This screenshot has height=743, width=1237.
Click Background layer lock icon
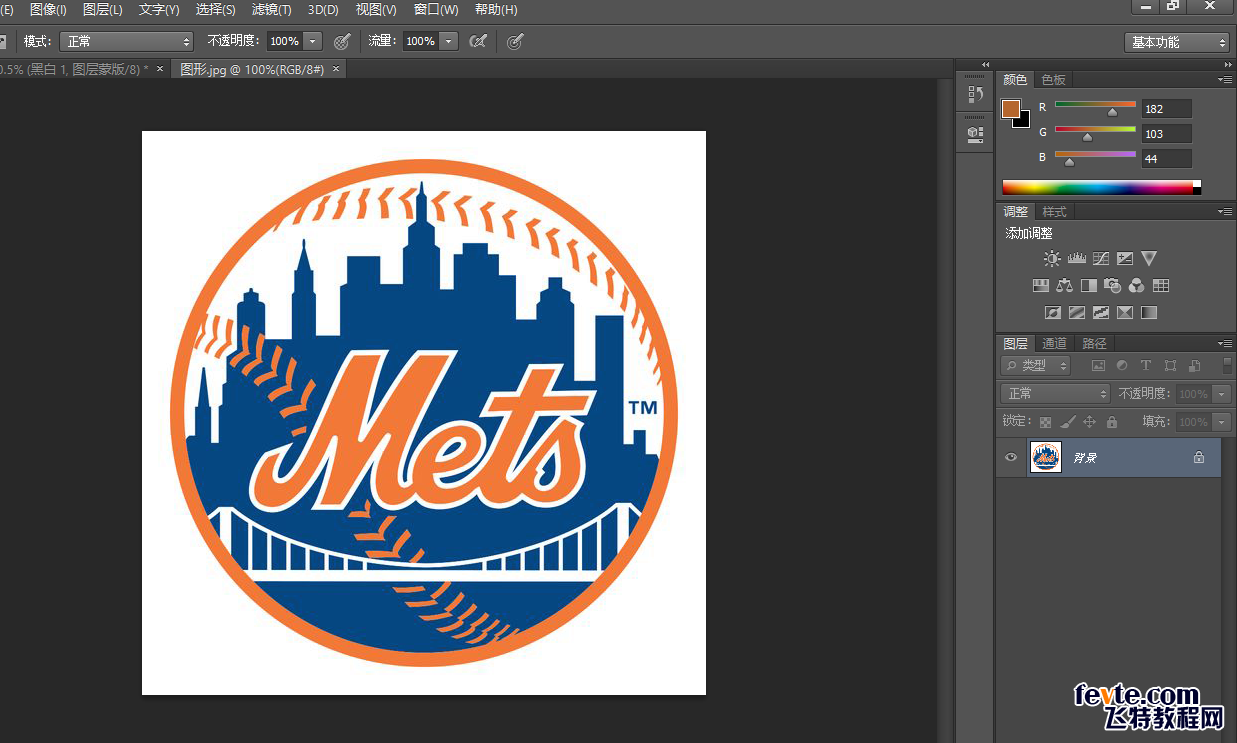tap(1199, 457)
